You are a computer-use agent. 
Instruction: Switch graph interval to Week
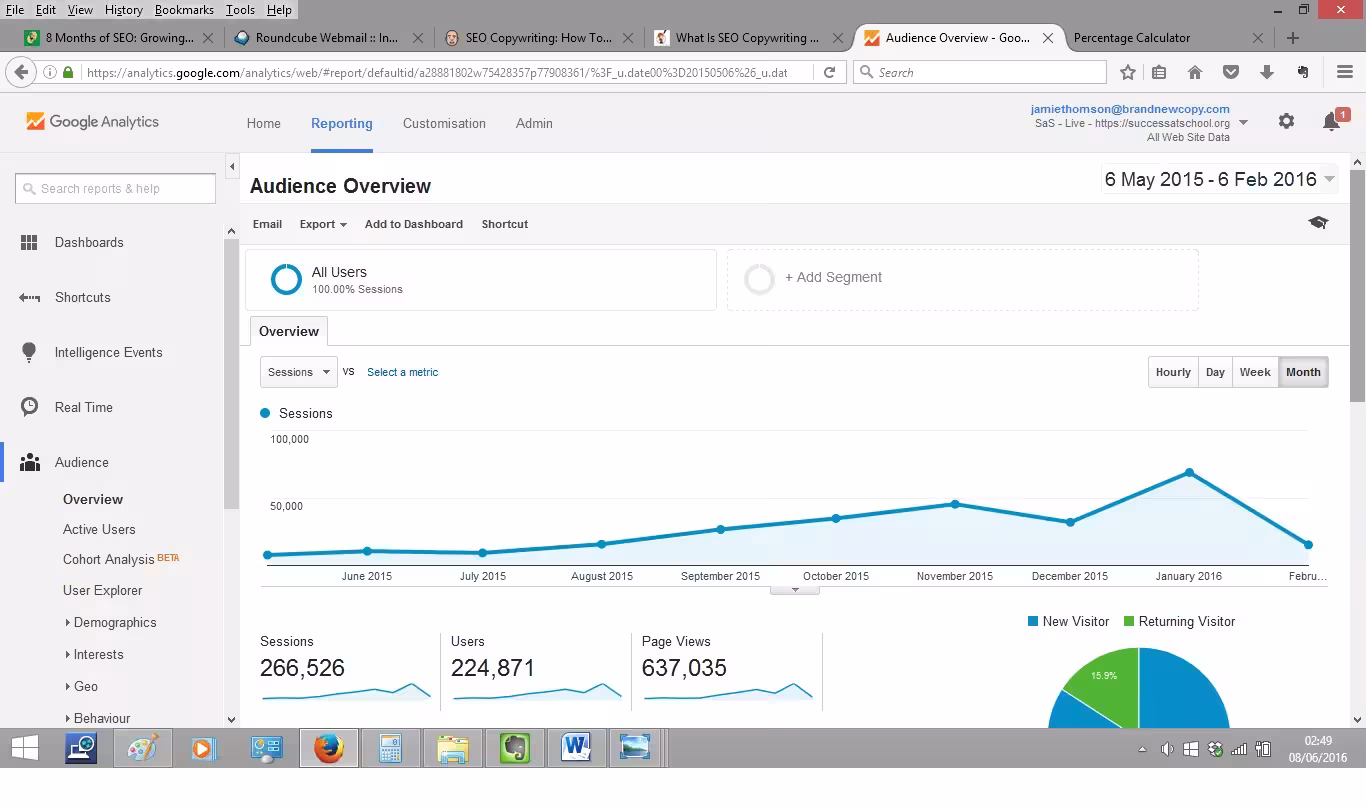(1255, 372)
